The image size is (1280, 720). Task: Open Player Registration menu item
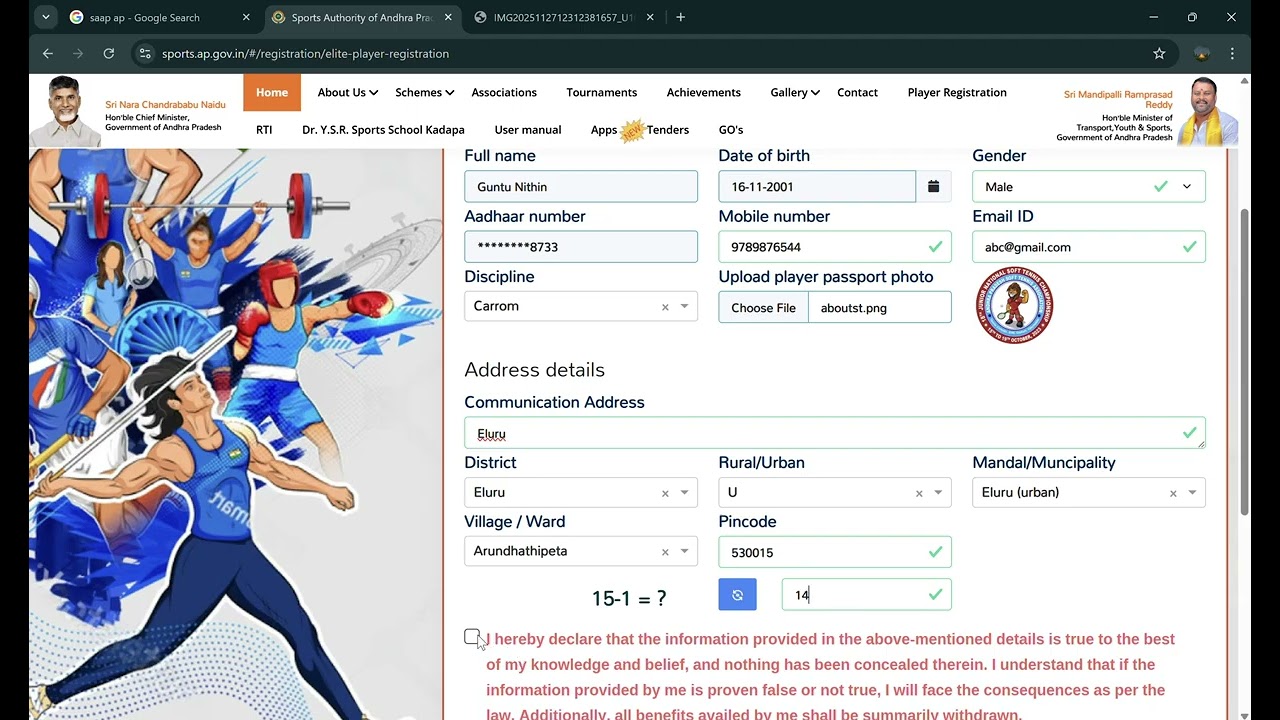click(957, 92)
